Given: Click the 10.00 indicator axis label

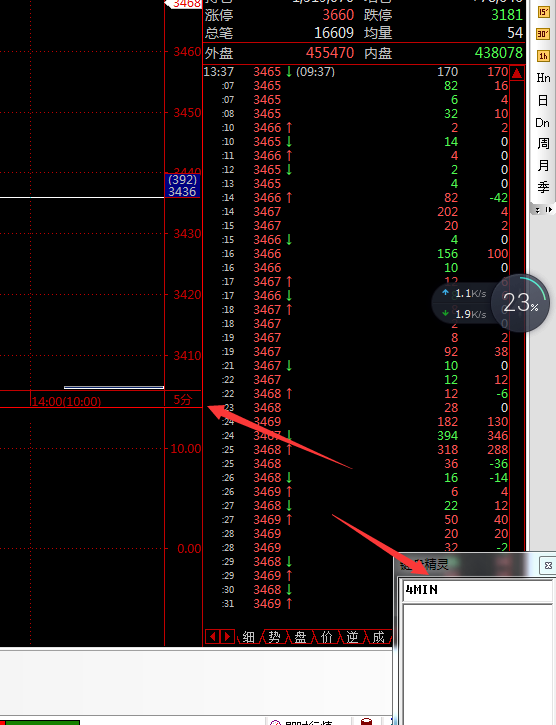Looking at the screenshot, I should [x=186, y=449].
